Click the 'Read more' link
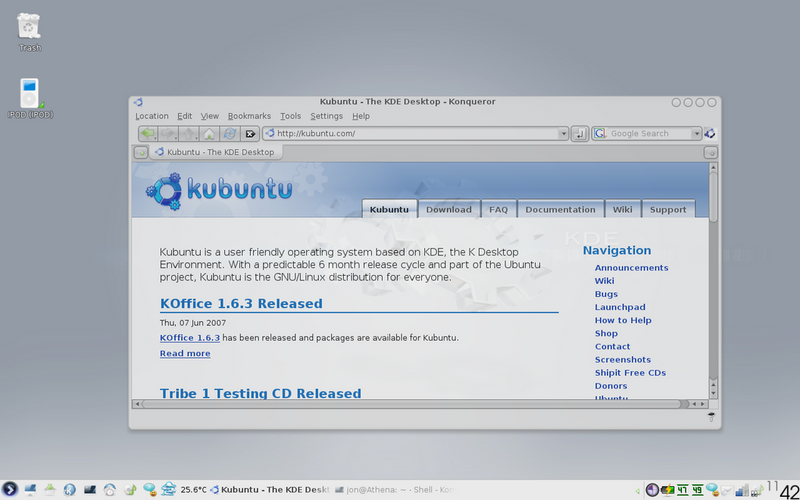This screenshot has height=500, width=800. point(185,354)
